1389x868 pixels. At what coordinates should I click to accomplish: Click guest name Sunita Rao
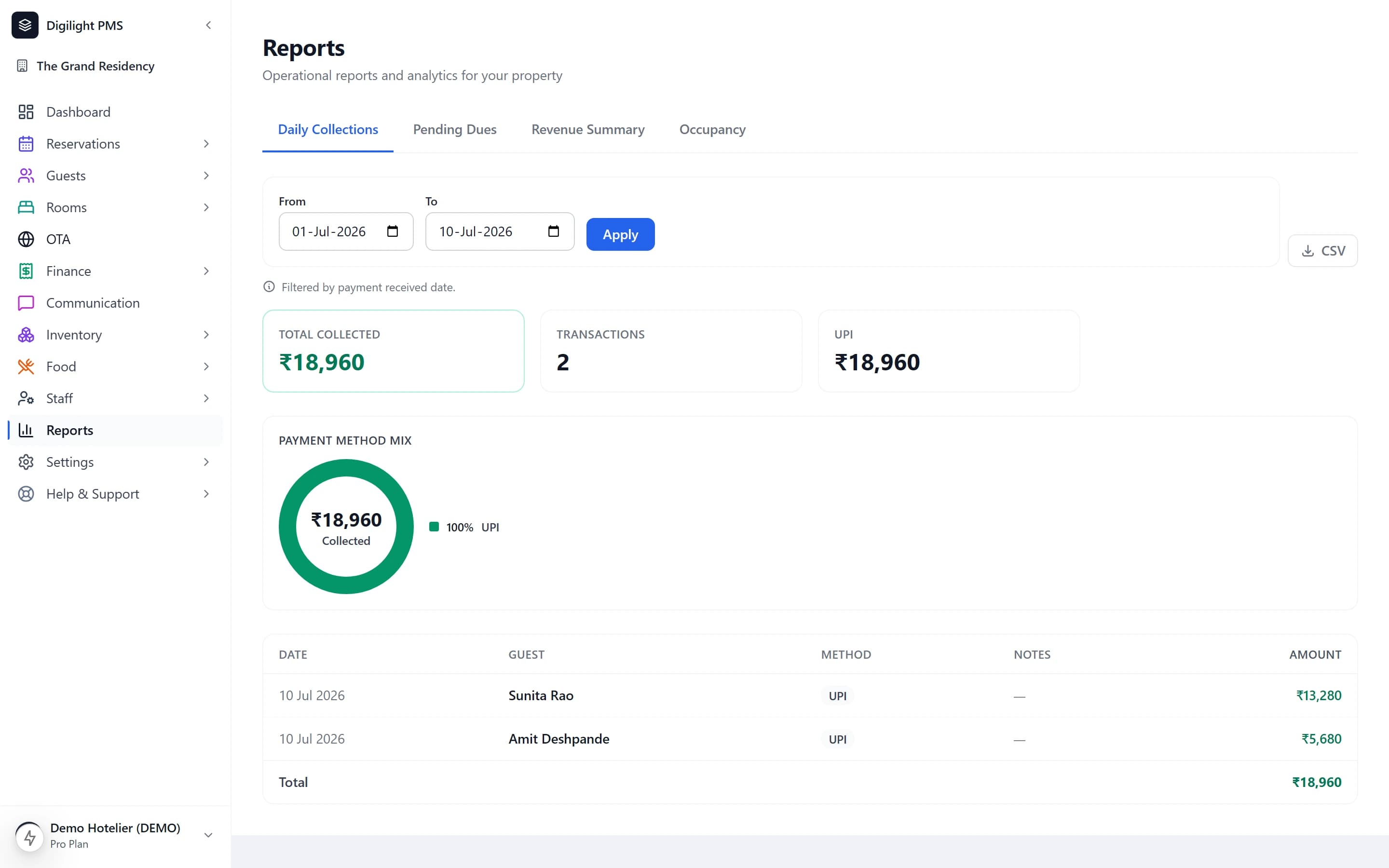(x=541, y=695)
